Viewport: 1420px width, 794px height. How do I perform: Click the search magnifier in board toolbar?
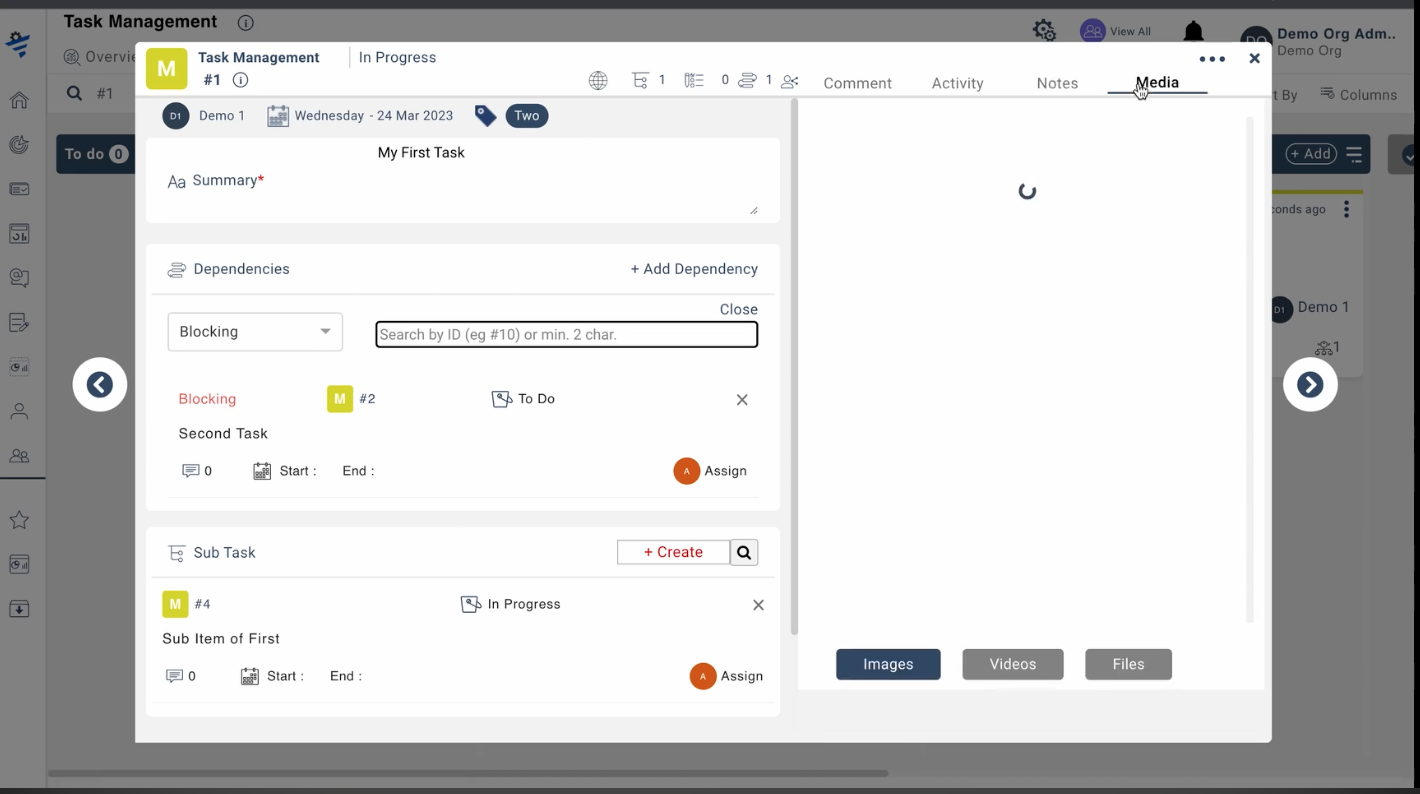point(74,94)
